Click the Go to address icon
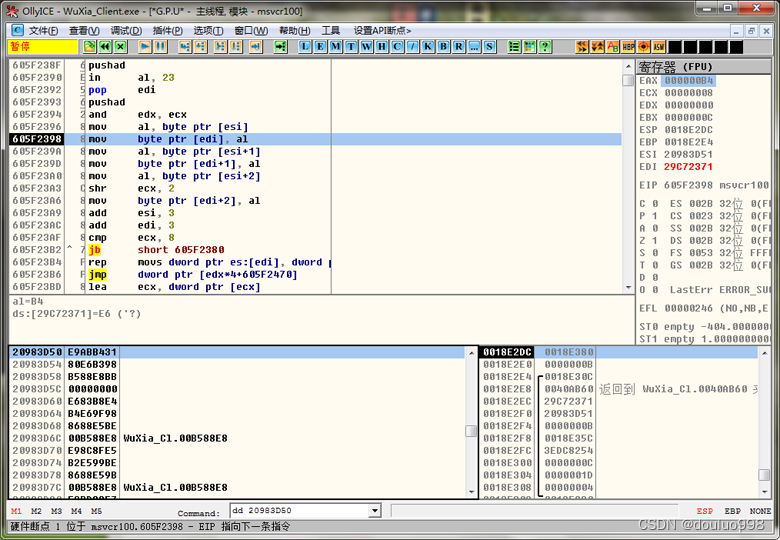 click(281, 47)
